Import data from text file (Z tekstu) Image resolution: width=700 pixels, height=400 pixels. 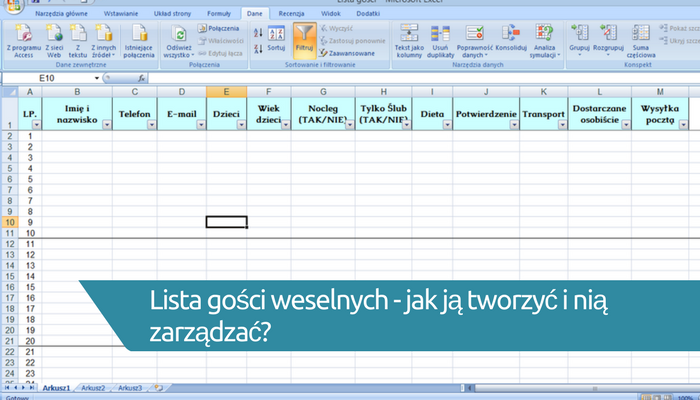pos(78,41)
